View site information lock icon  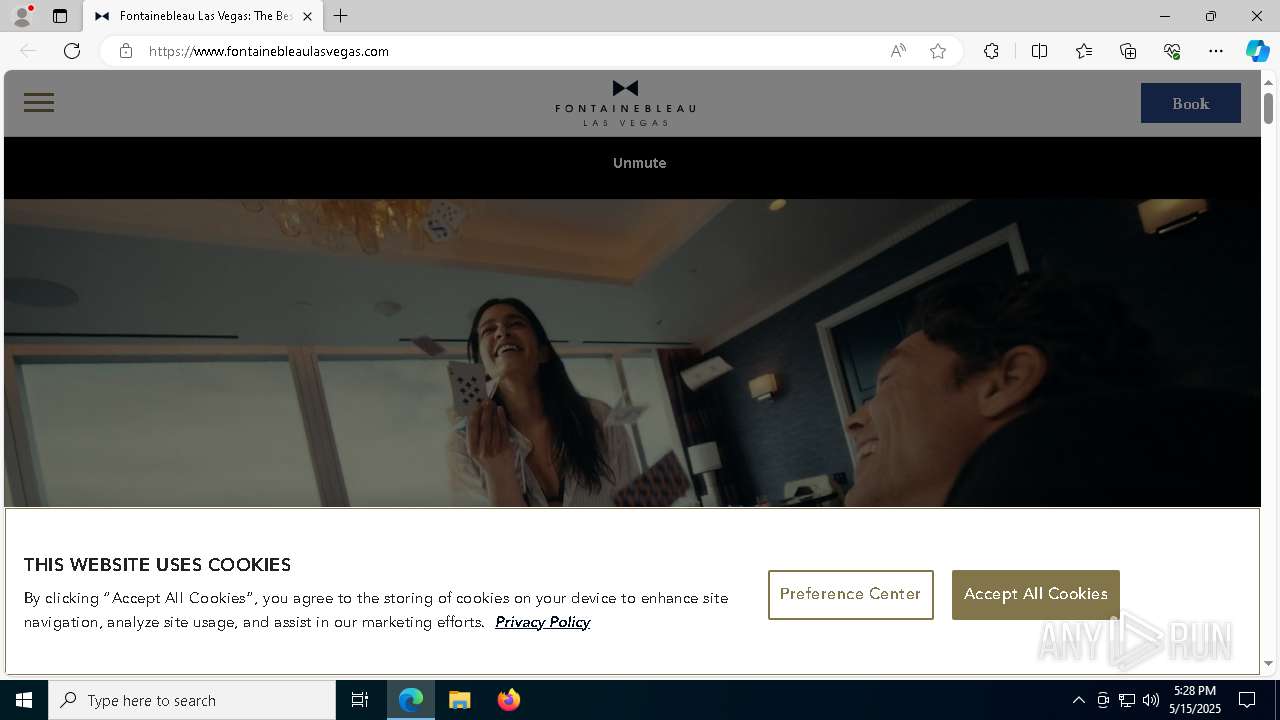[126, 51]
